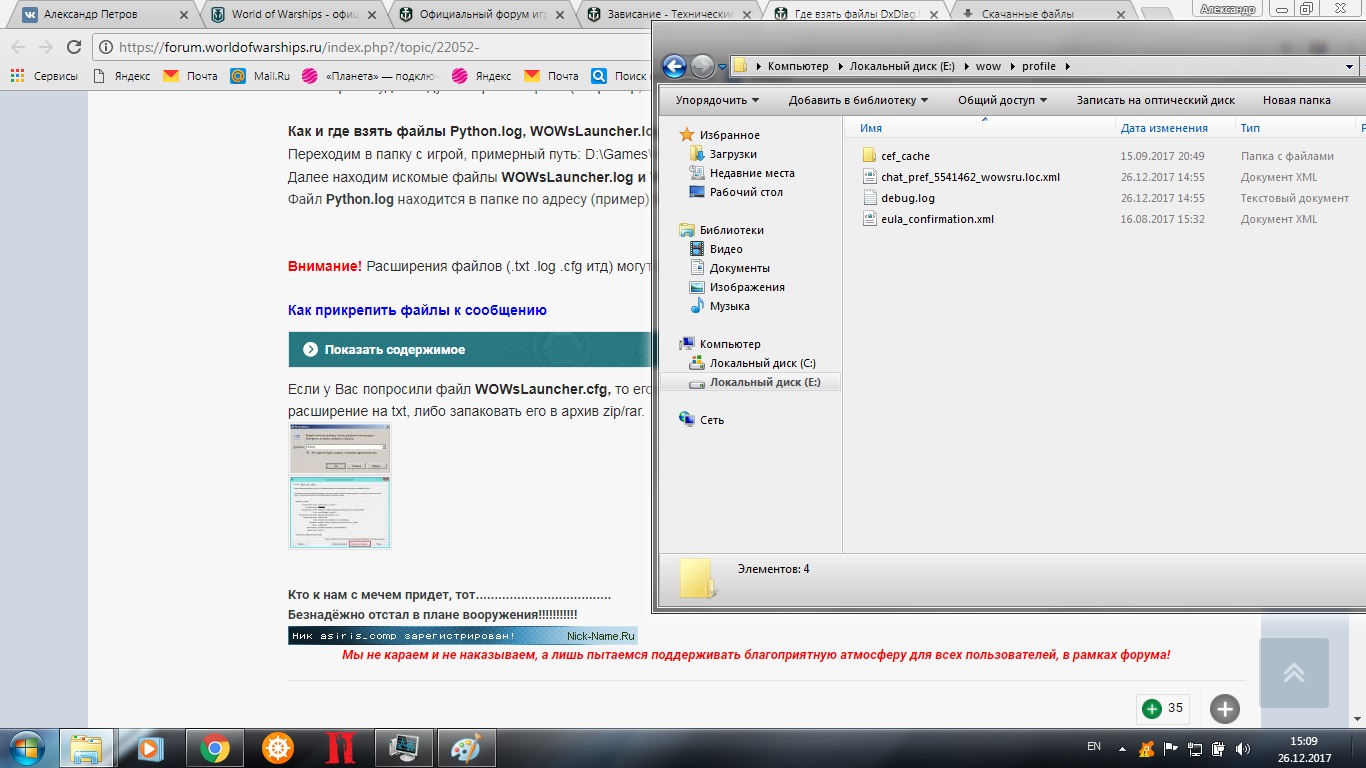Click the Chrome address bar URL
Viewport: 1366px width, 768px height.
(299, 47)
